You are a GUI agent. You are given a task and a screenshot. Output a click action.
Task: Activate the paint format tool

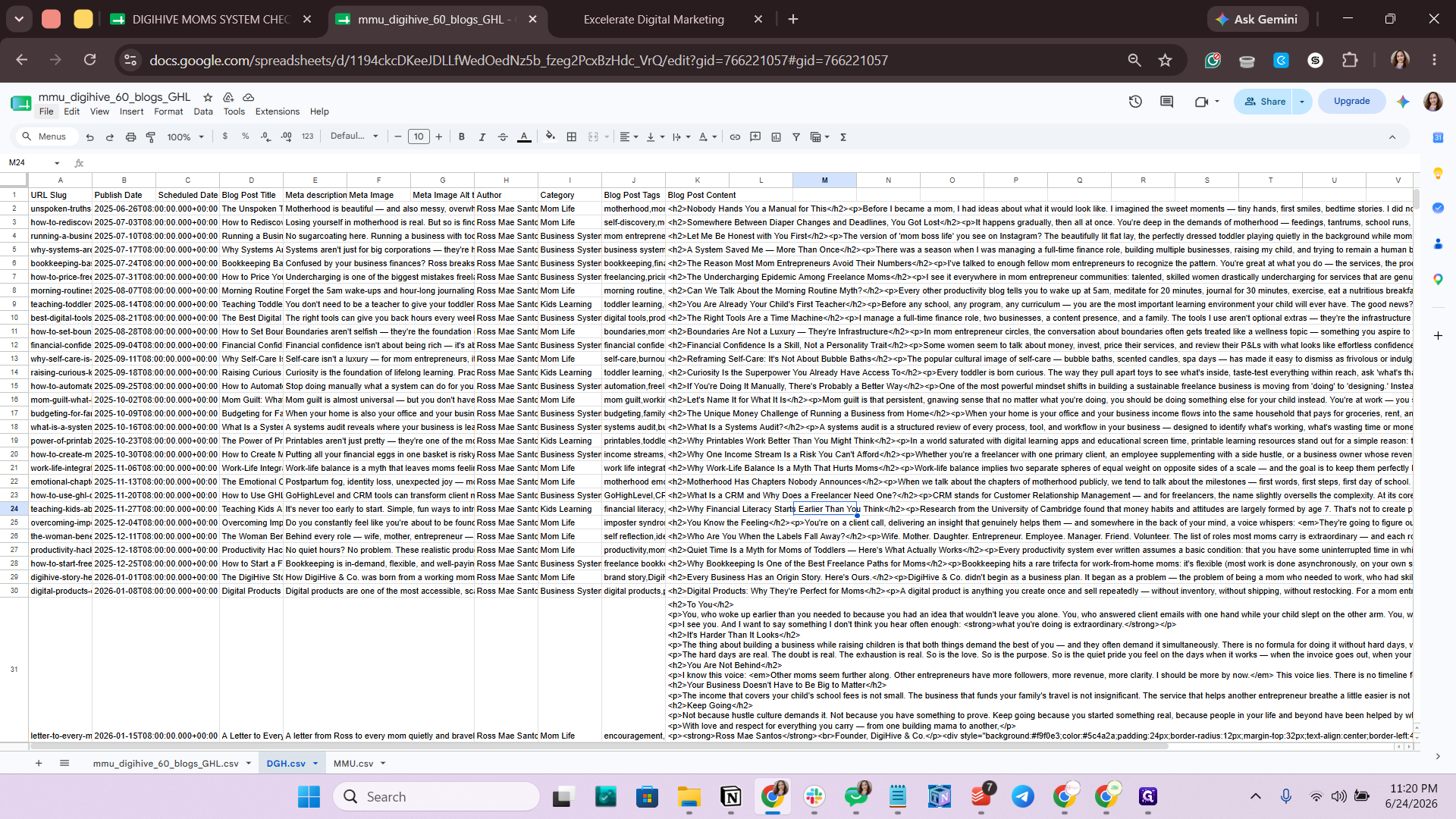click(151, 137)
